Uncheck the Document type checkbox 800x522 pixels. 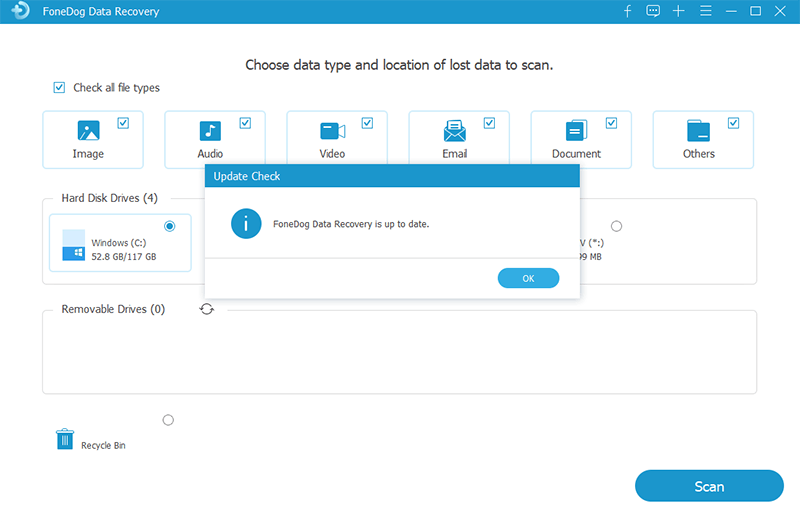click(611, 123)
